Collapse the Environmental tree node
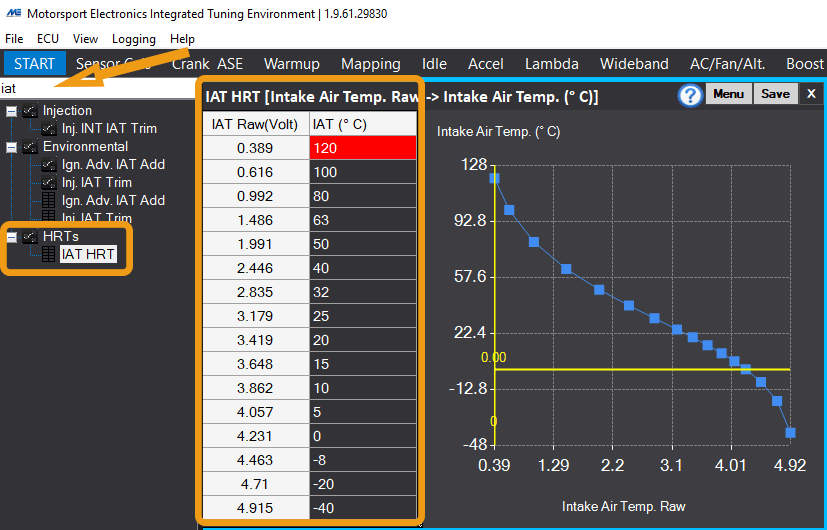827x530 pixels. click(11, 147)
